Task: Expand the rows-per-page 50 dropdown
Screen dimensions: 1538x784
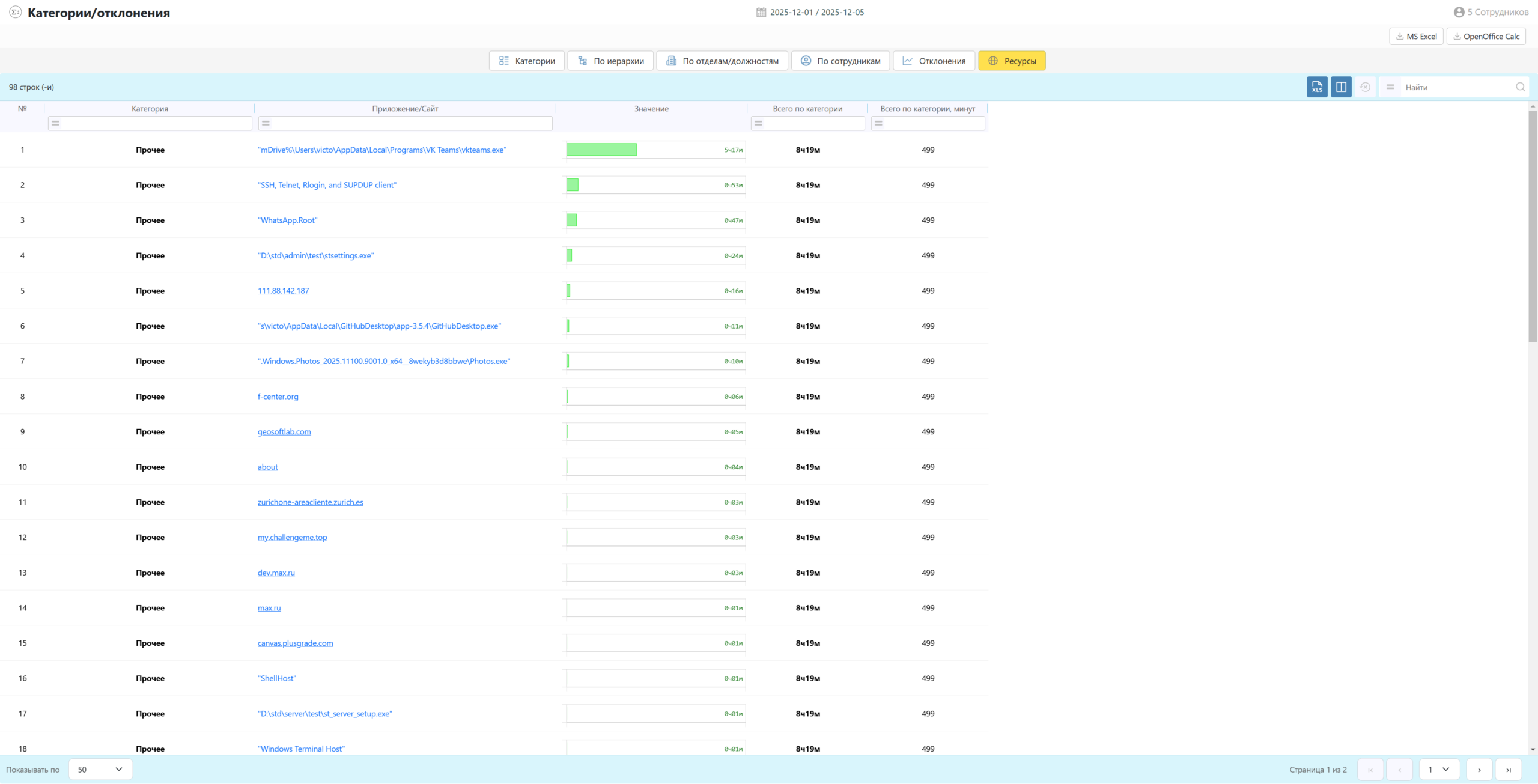Action: pyautogui.click(x=100, y=770)
